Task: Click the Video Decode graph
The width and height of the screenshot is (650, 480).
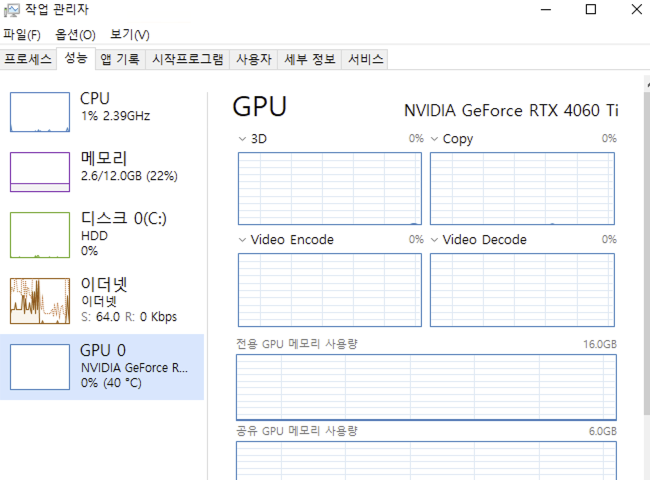Action: click(x=522, y=290)
